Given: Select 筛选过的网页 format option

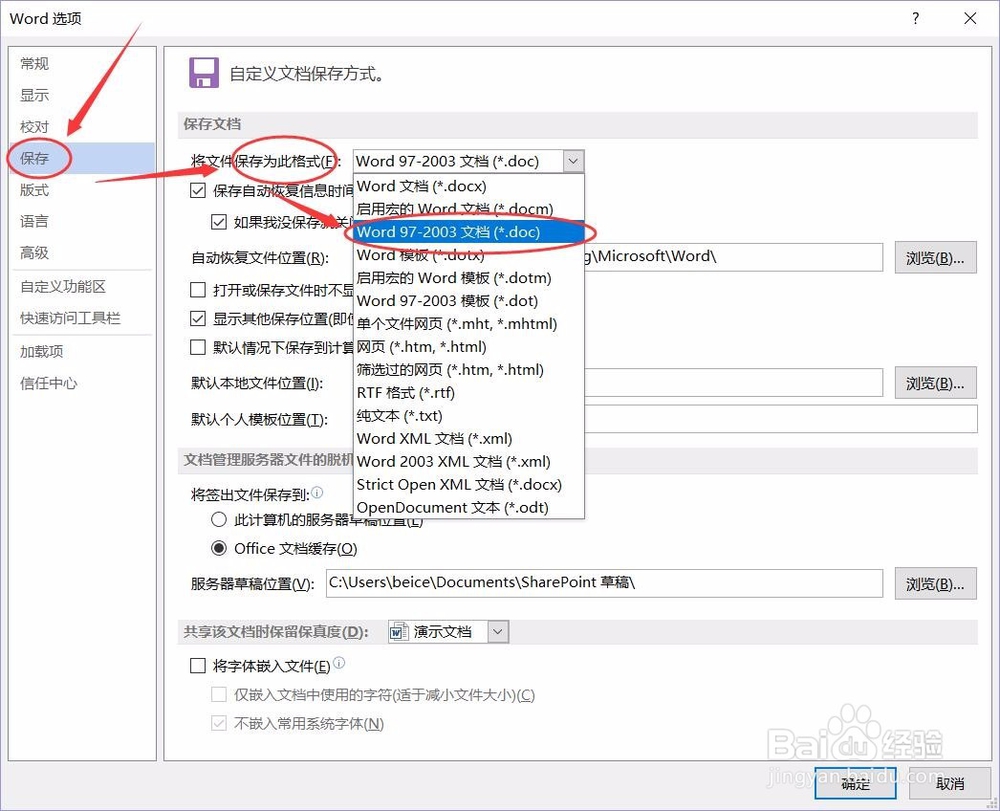Looking at the screenshot, I should pyautogui.click(x=469, y=370).
